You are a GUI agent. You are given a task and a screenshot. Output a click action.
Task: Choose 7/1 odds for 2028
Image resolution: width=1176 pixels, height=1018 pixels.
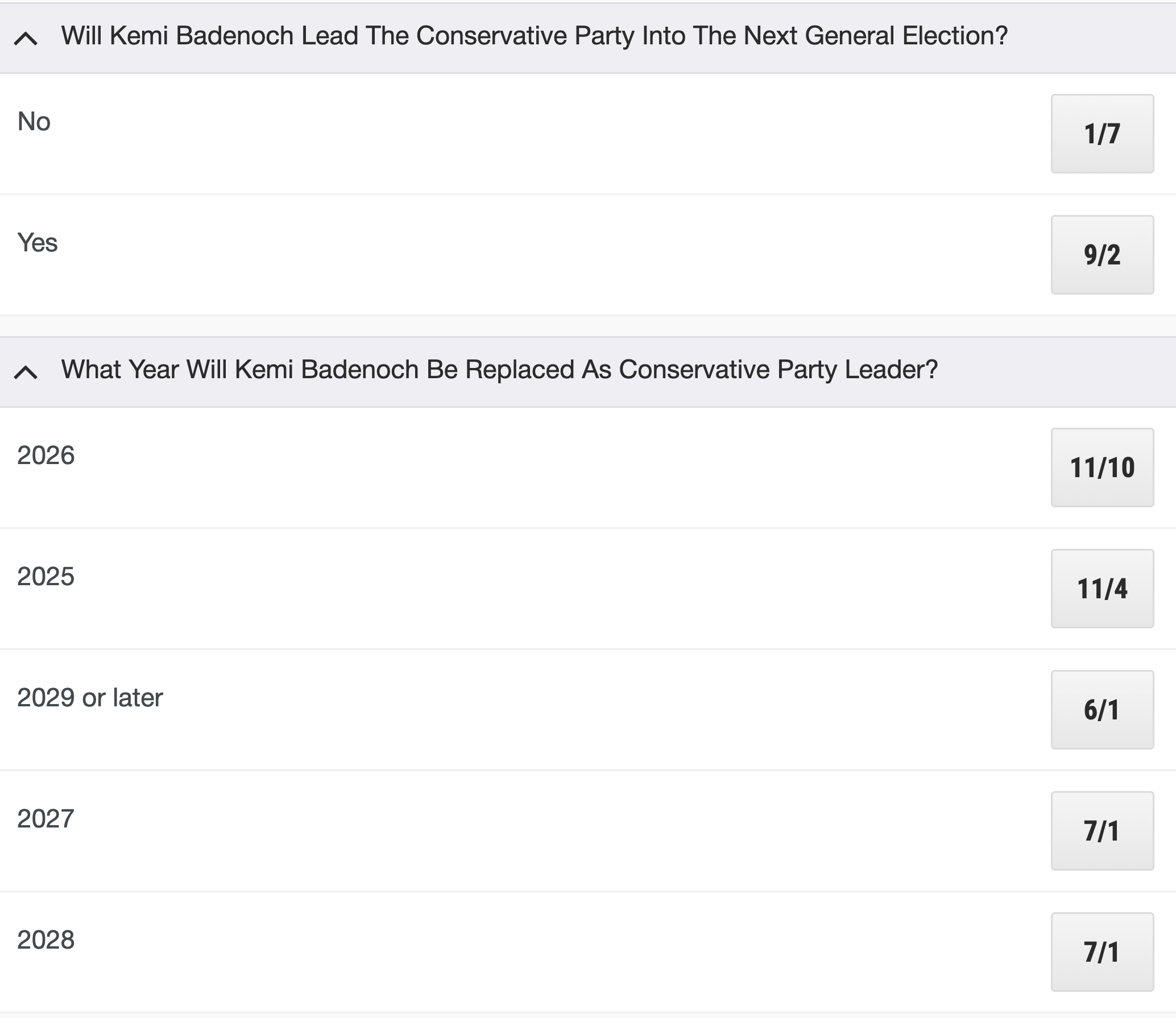pyautogui.click(x=1102, y=952)
